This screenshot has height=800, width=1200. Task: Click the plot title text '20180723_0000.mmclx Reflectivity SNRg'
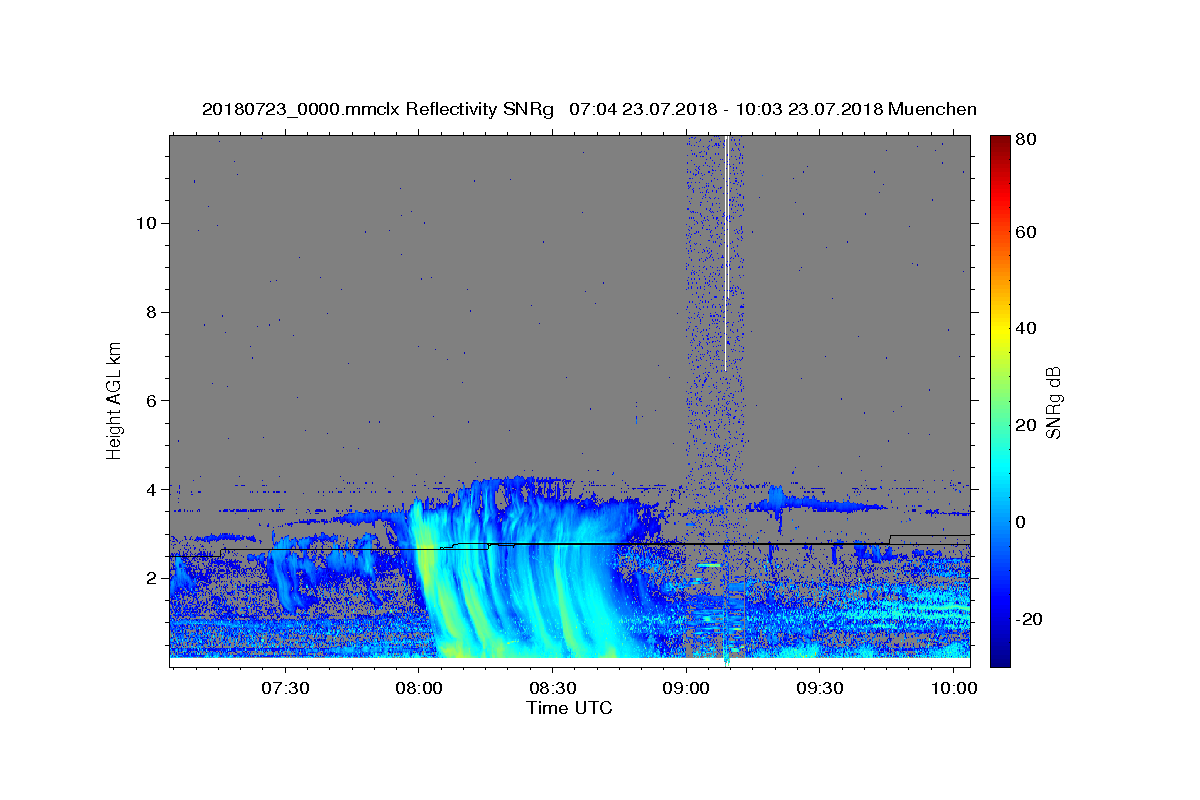tap(378, 109)
